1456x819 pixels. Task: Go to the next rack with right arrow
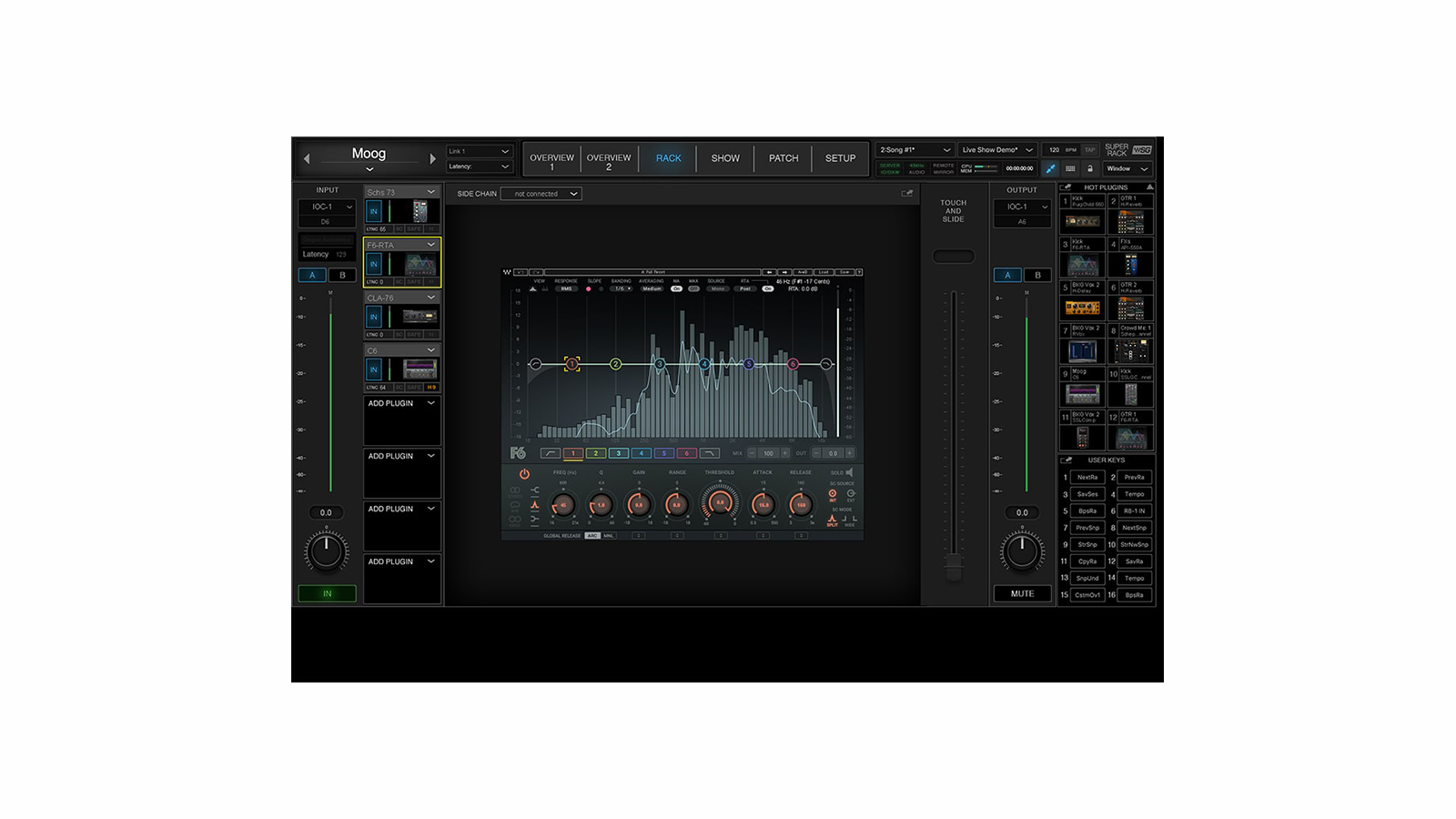(x=432, y=158)
